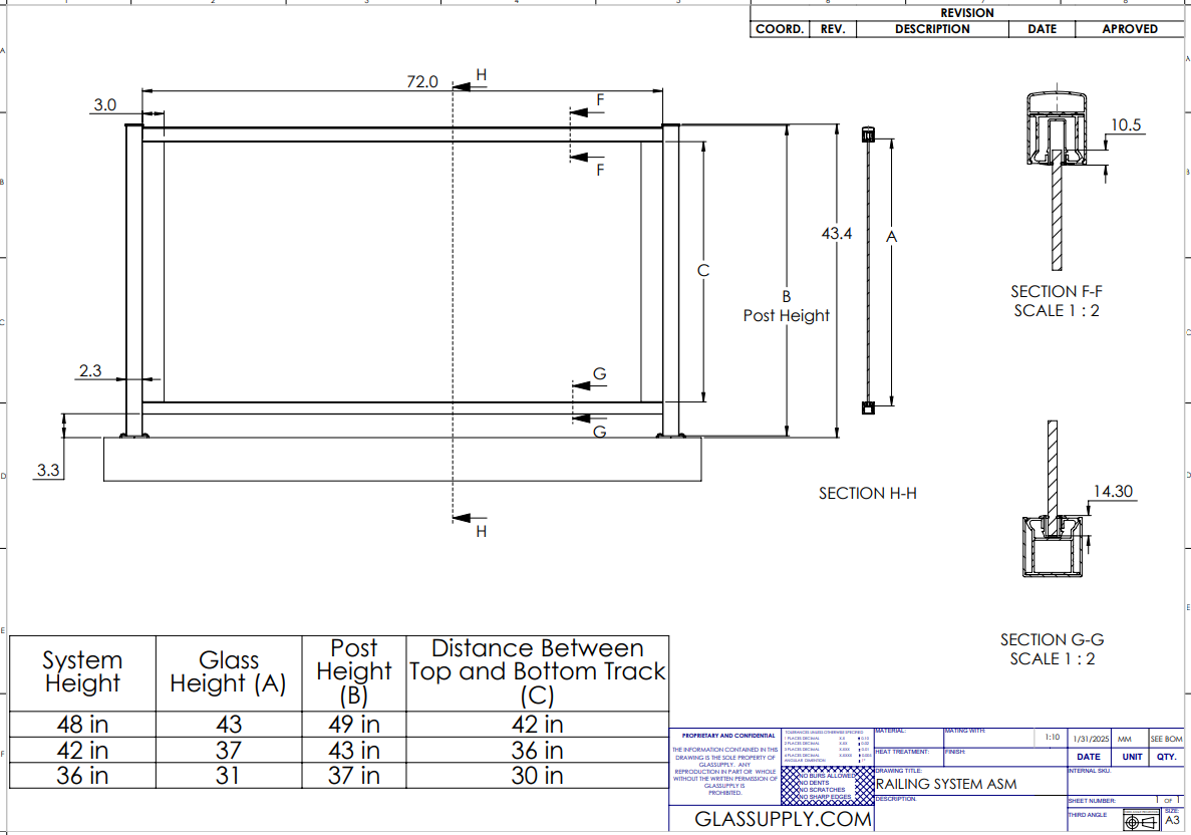Select the 37 in post height cell

click(x=354, y=776)
